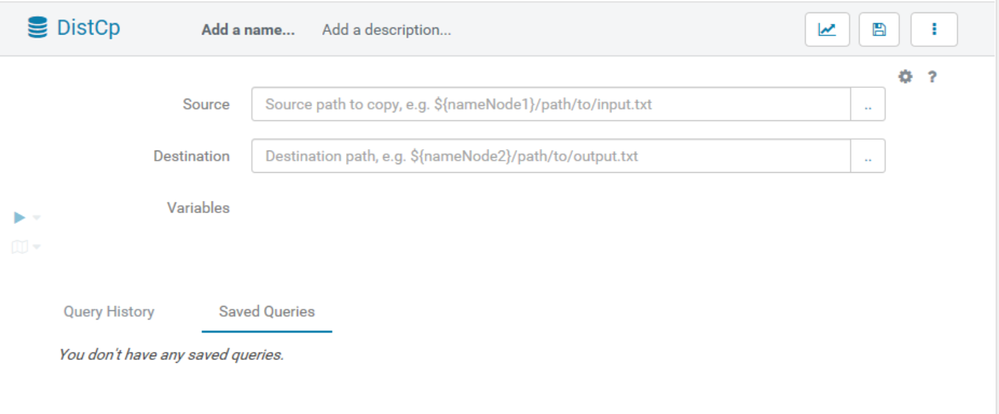Save the query with the floppy disk icon

tap(879, 29)
